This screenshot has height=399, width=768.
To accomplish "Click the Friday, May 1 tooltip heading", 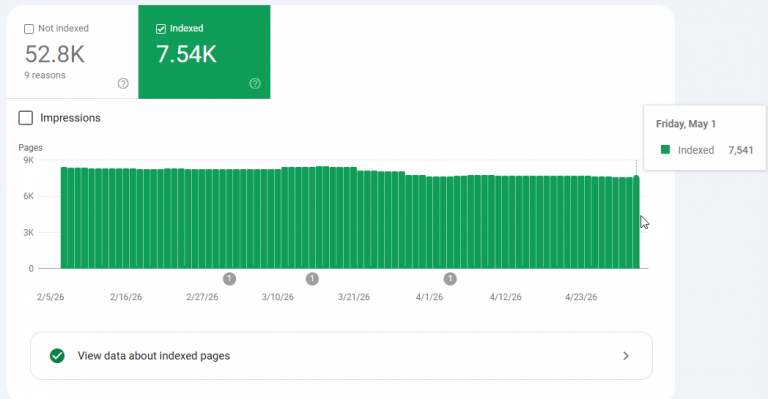I will [x=686, y=124].
